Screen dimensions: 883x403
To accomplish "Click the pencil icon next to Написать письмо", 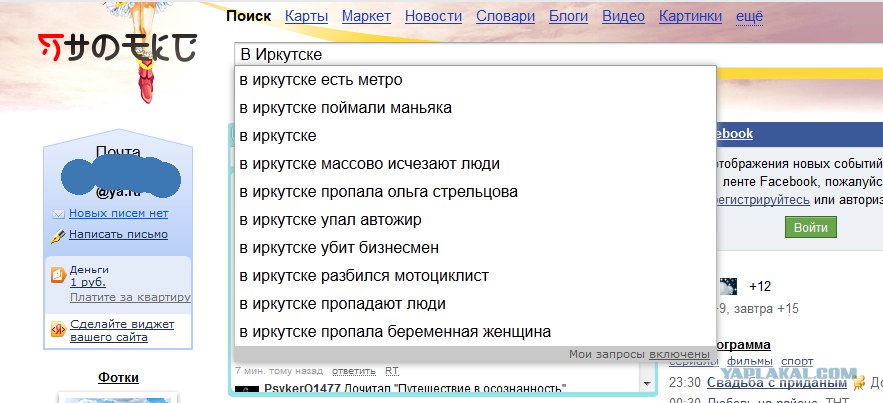I will tap(58, 236).
